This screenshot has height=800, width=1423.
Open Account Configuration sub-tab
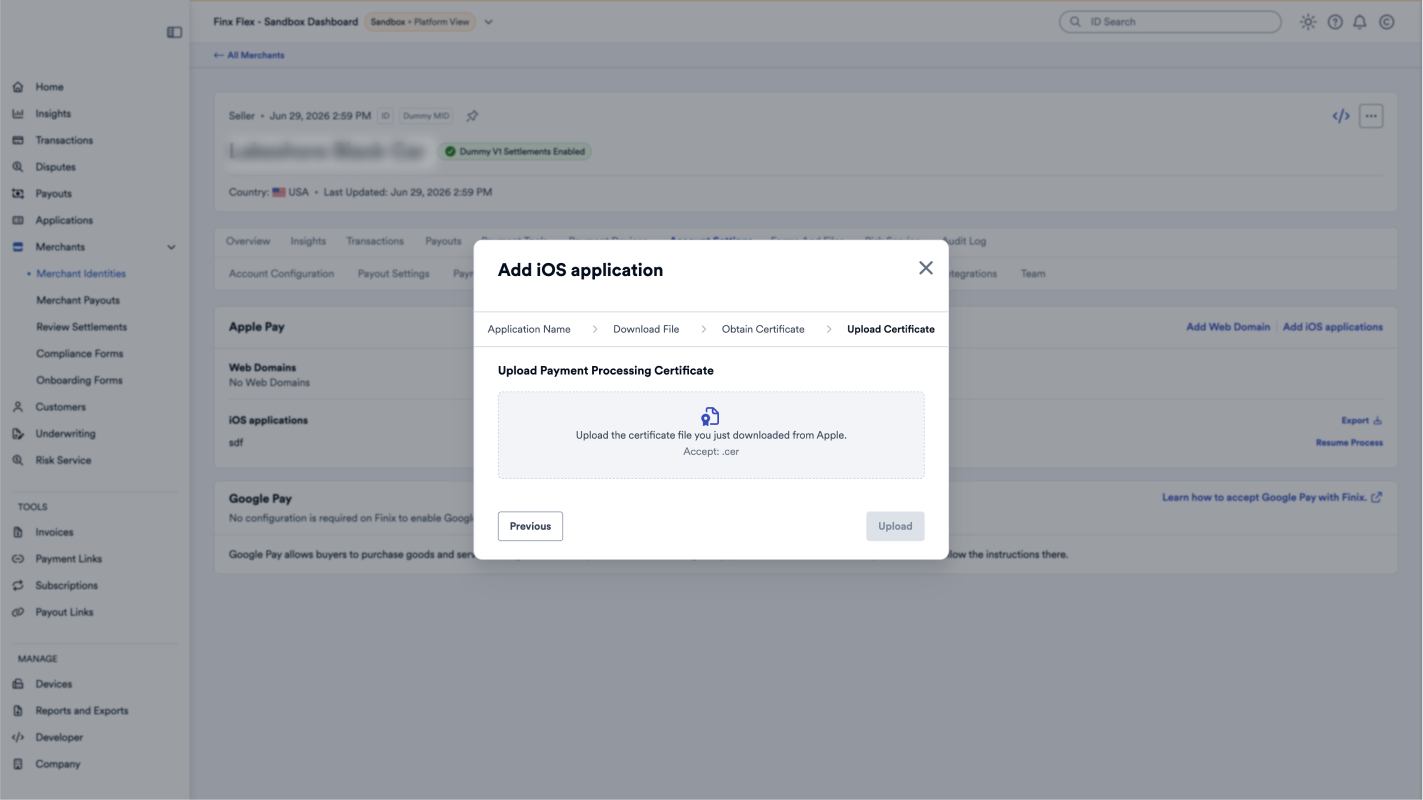pos(281,274)
